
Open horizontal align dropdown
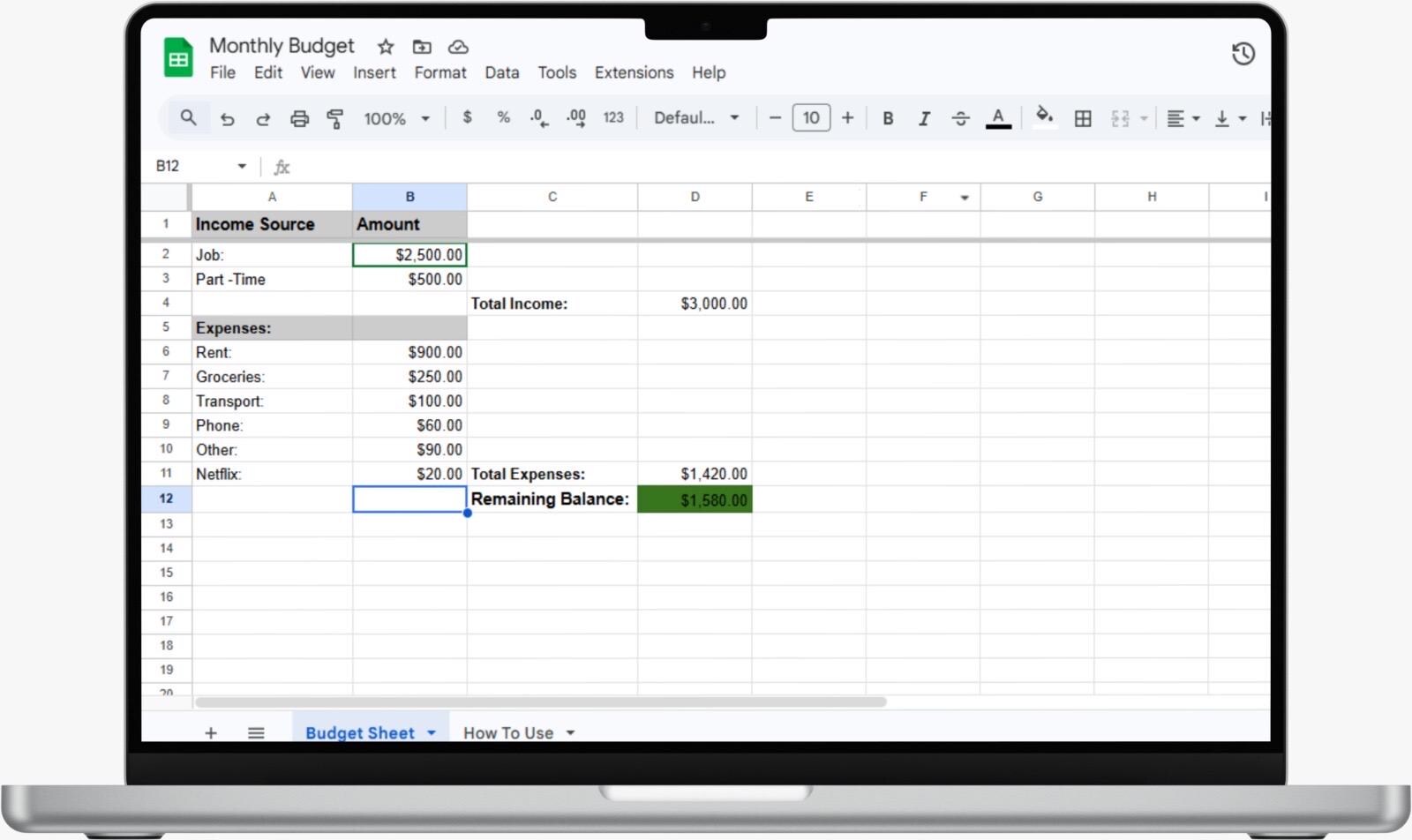pyautogui.click(x=1183, y=118)
